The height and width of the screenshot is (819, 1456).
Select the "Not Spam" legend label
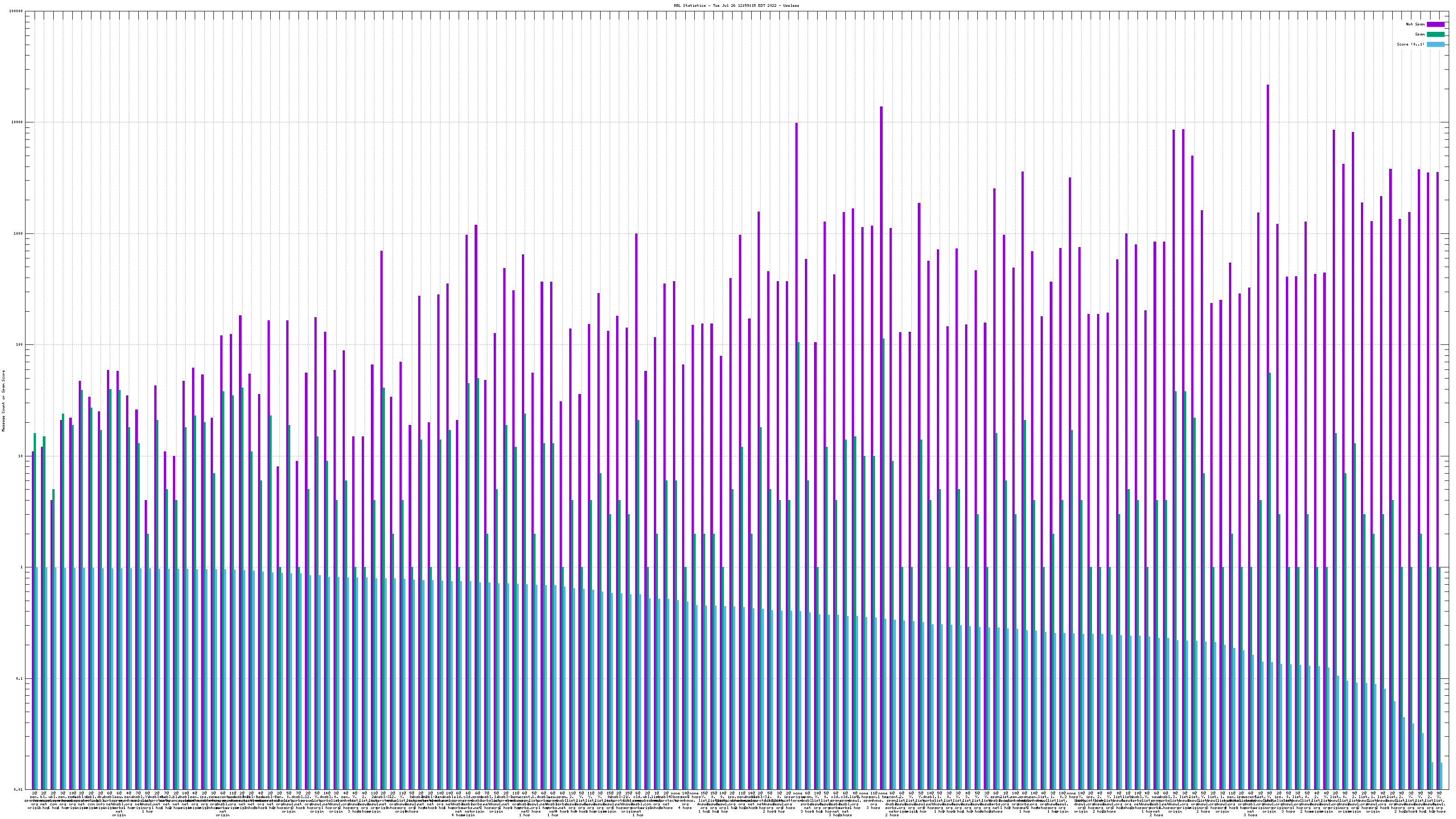click(x=1416, y=24)
